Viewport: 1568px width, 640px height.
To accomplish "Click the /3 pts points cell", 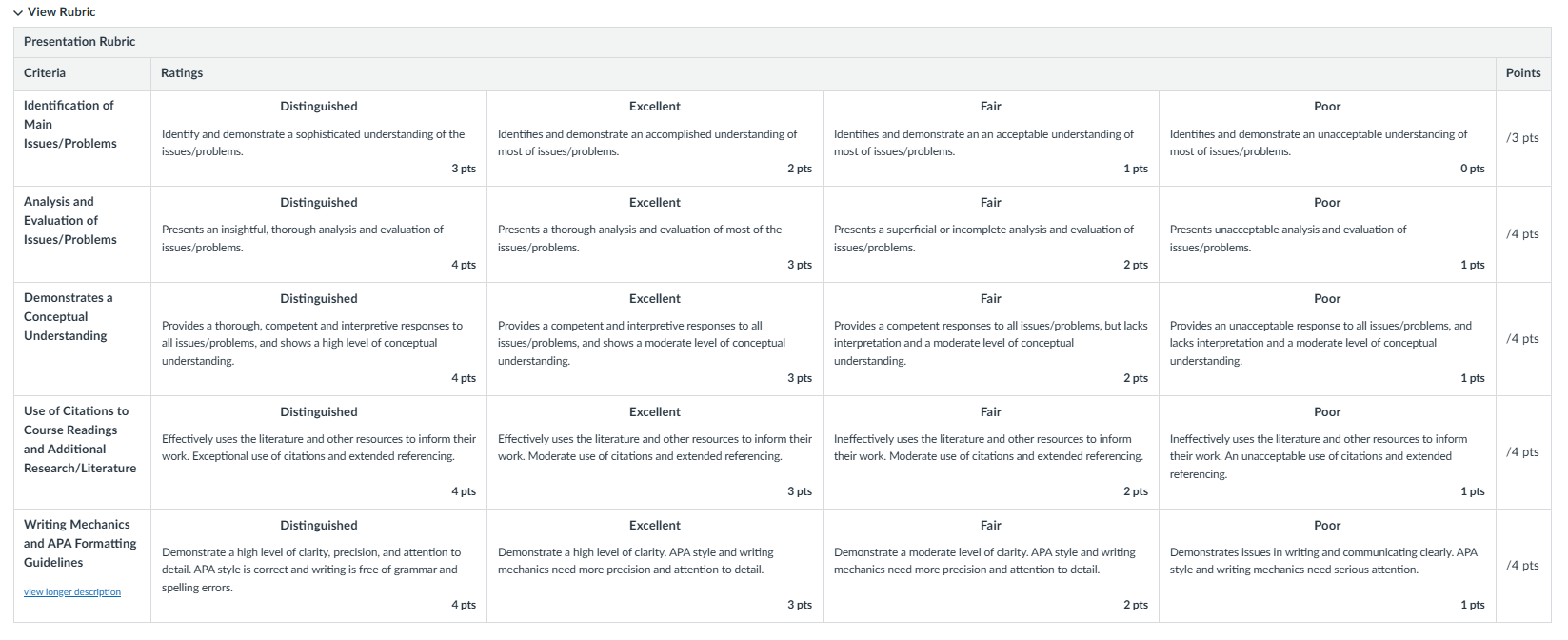I will [x=1523, y=138].
